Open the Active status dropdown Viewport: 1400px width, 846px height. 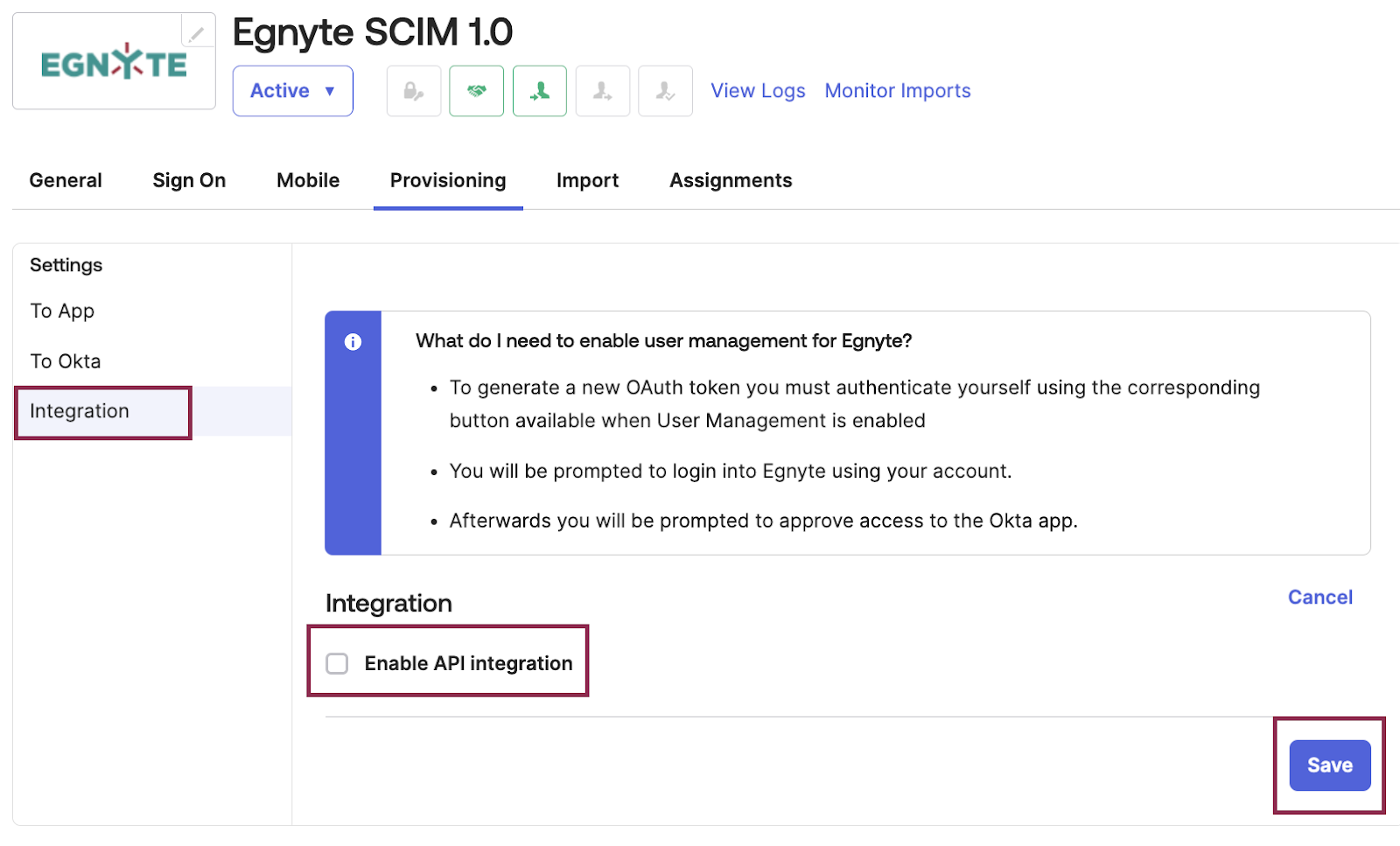click(x=292, y=90)
